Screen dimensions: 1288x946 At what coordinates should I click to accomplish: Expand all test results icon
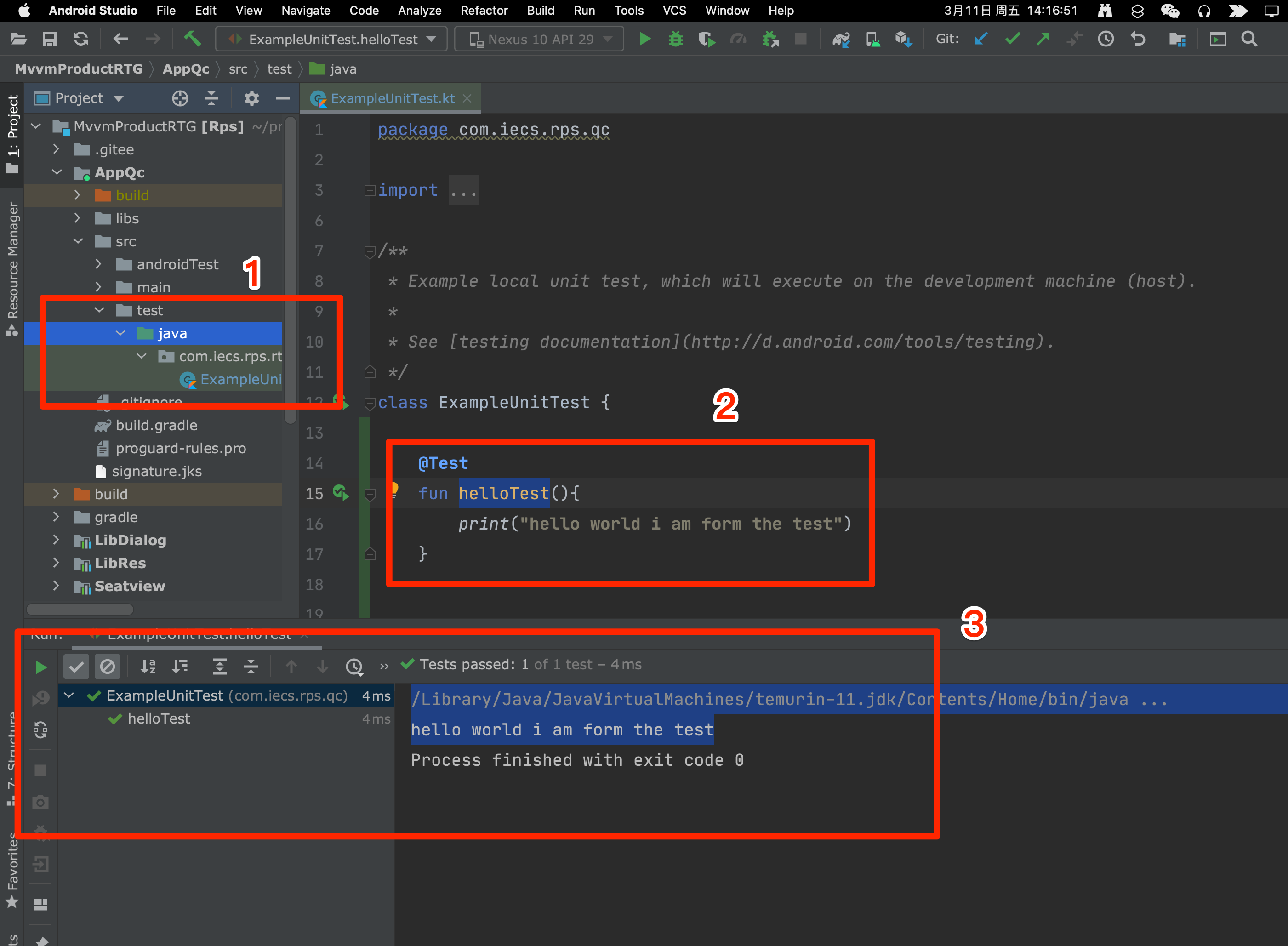(x=219, y=666)
